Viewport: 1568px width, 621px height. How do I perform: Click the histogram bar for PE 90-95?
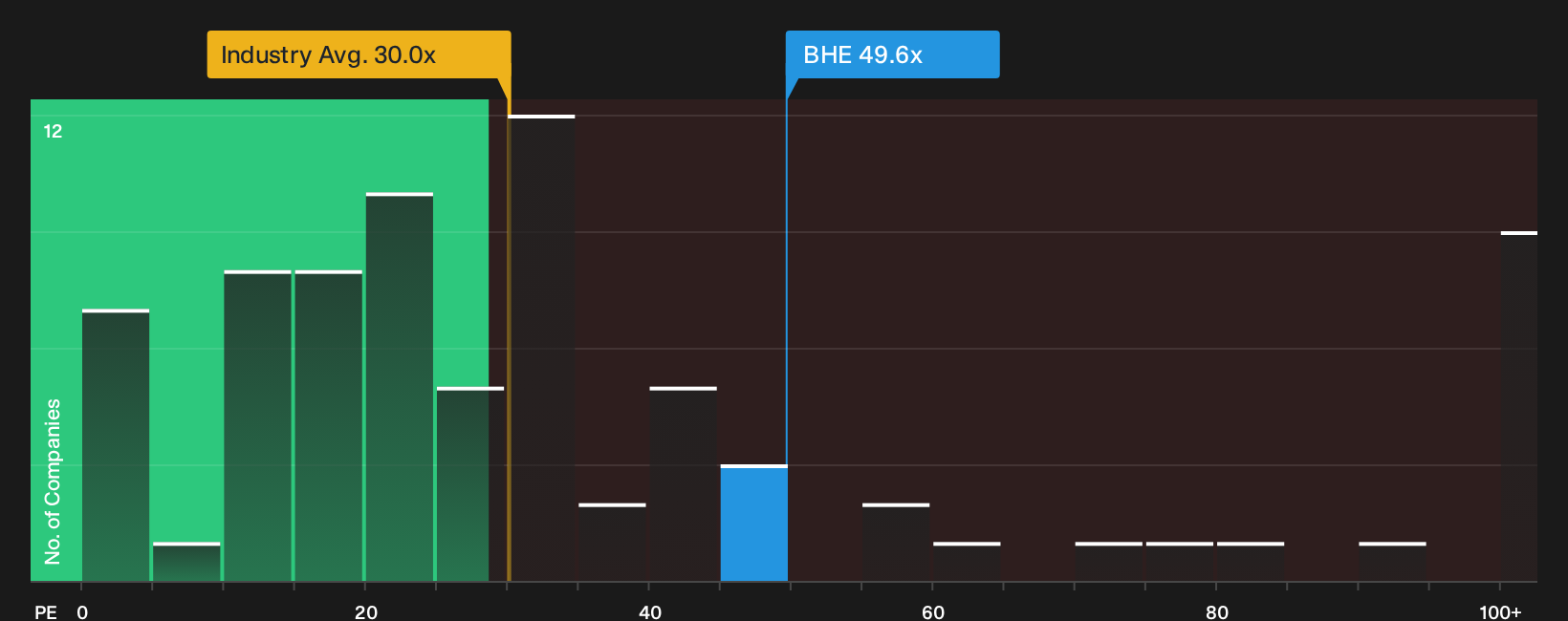[1392, 562]
